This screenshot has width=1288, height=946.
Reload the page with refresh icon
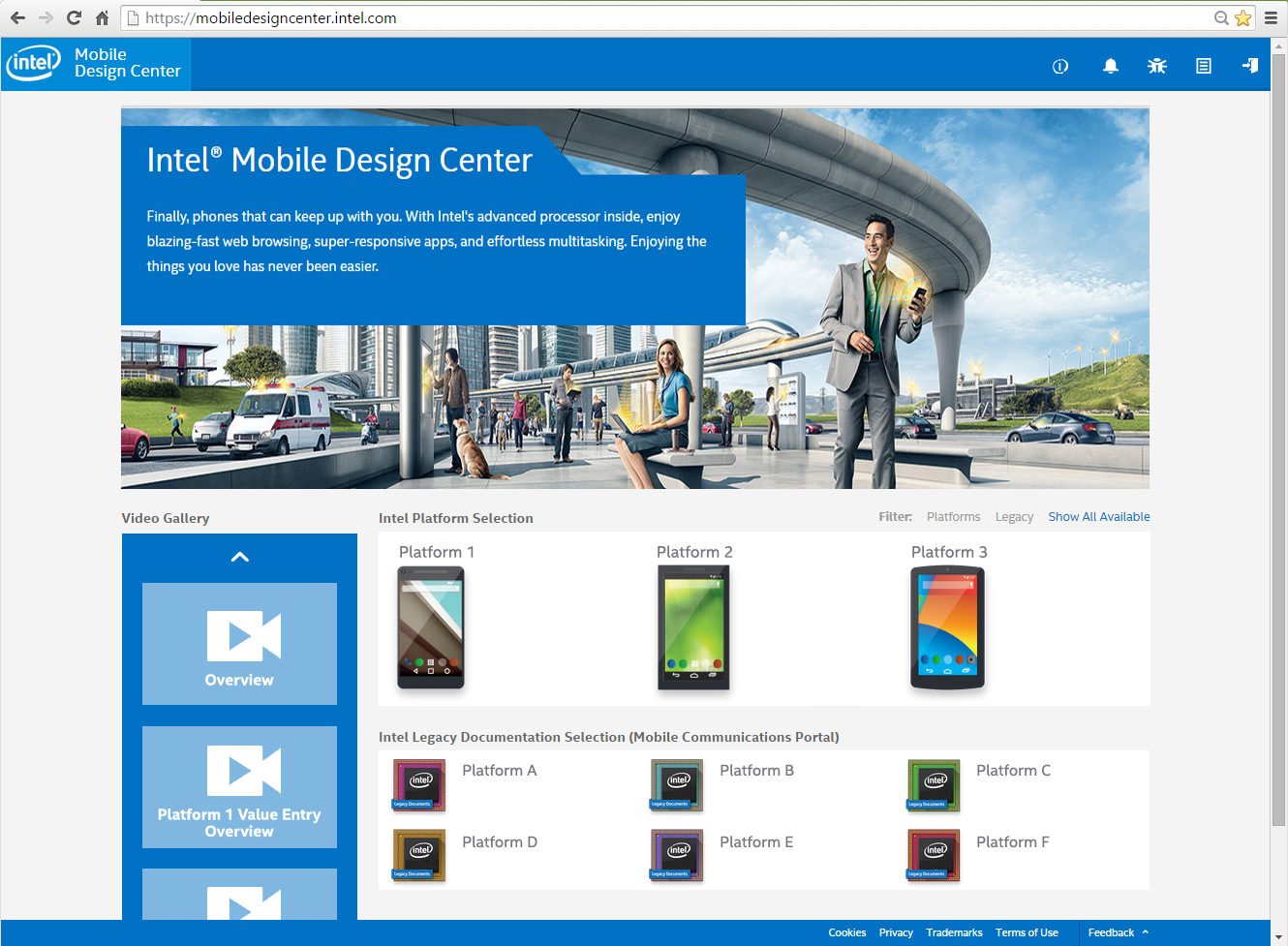[74, 17]
